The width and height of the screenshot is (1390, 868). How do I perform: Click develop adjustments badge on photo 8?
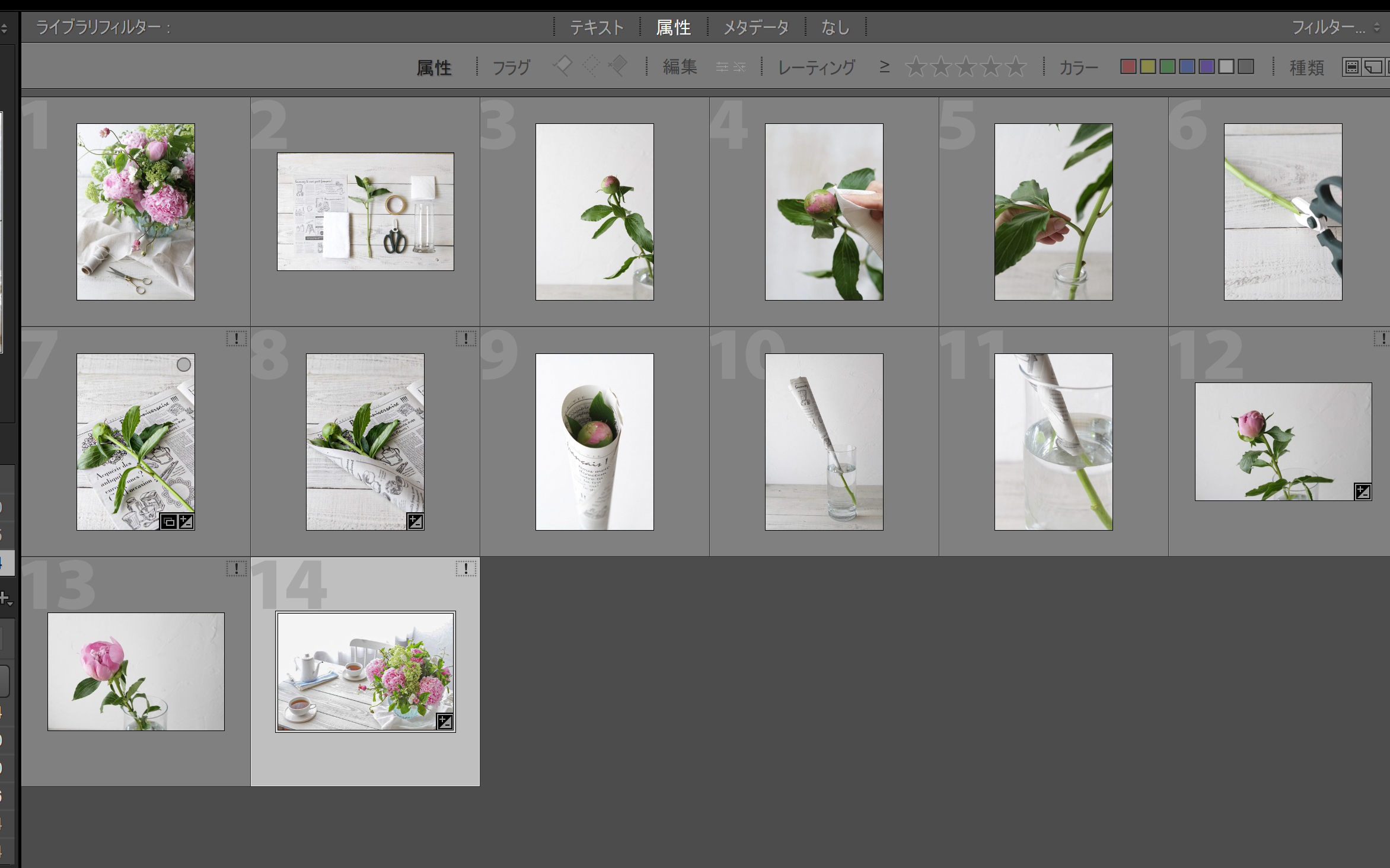point(415,522)
